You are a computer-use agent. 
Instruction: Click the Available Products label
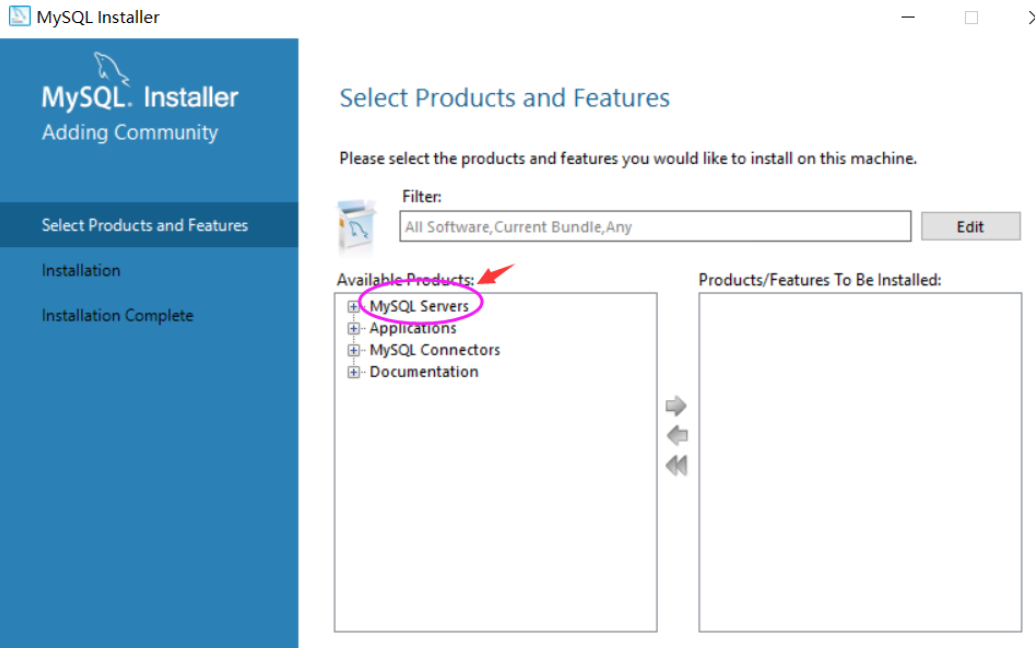tap(405, 280)
